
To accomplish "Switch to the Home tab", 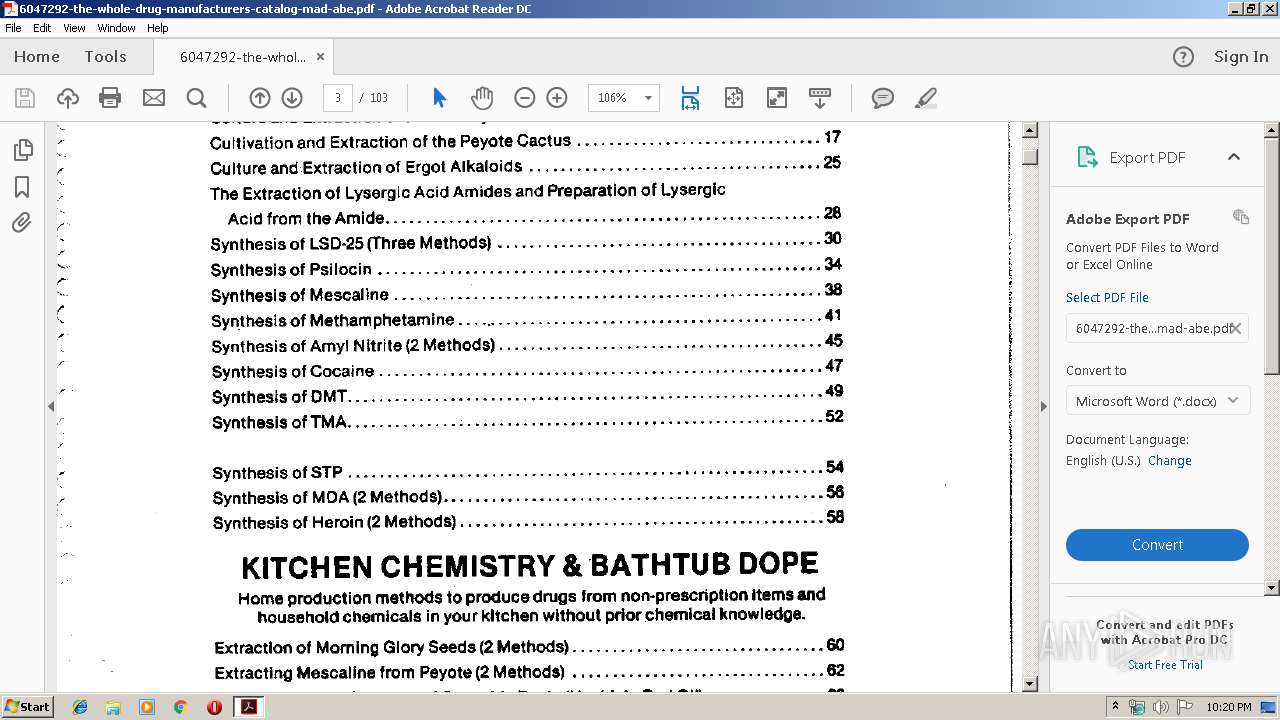I will tap(37, 57).
